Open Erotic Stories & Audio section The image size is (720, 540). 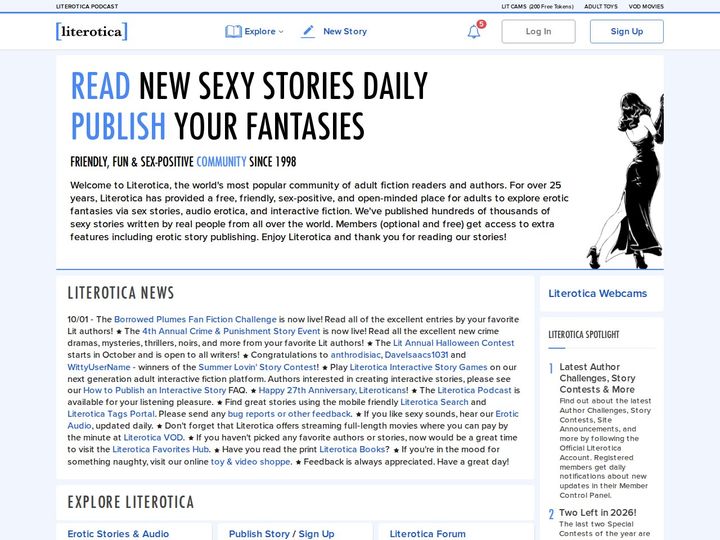pos(118,534)
